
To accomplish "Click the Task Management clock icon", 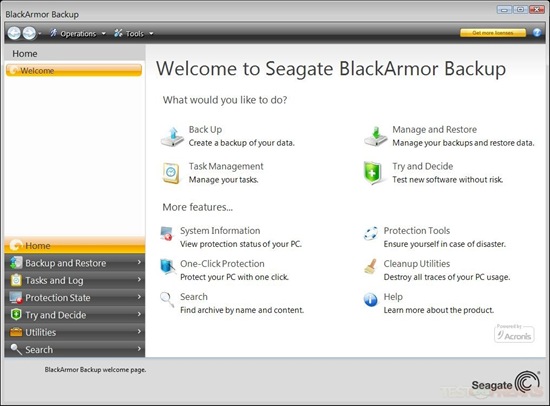I will (x=171, y=173).
